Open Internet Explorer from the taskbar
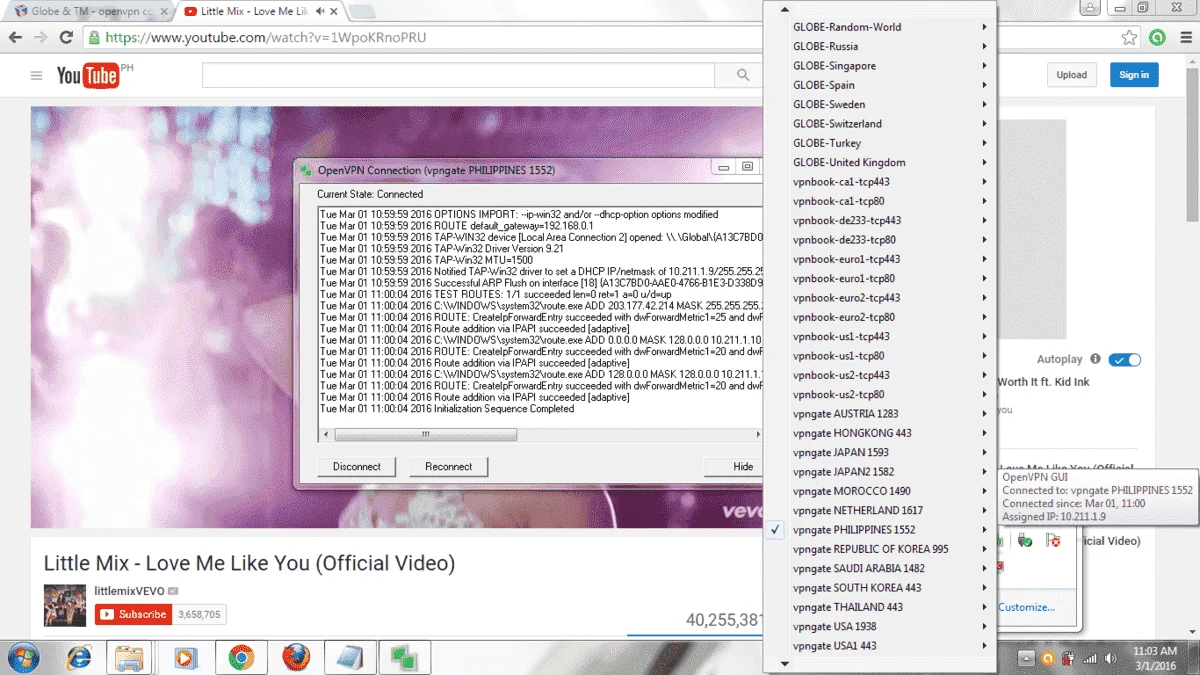The width and height of the screenshot is (1200, 675). pos(79,657)
